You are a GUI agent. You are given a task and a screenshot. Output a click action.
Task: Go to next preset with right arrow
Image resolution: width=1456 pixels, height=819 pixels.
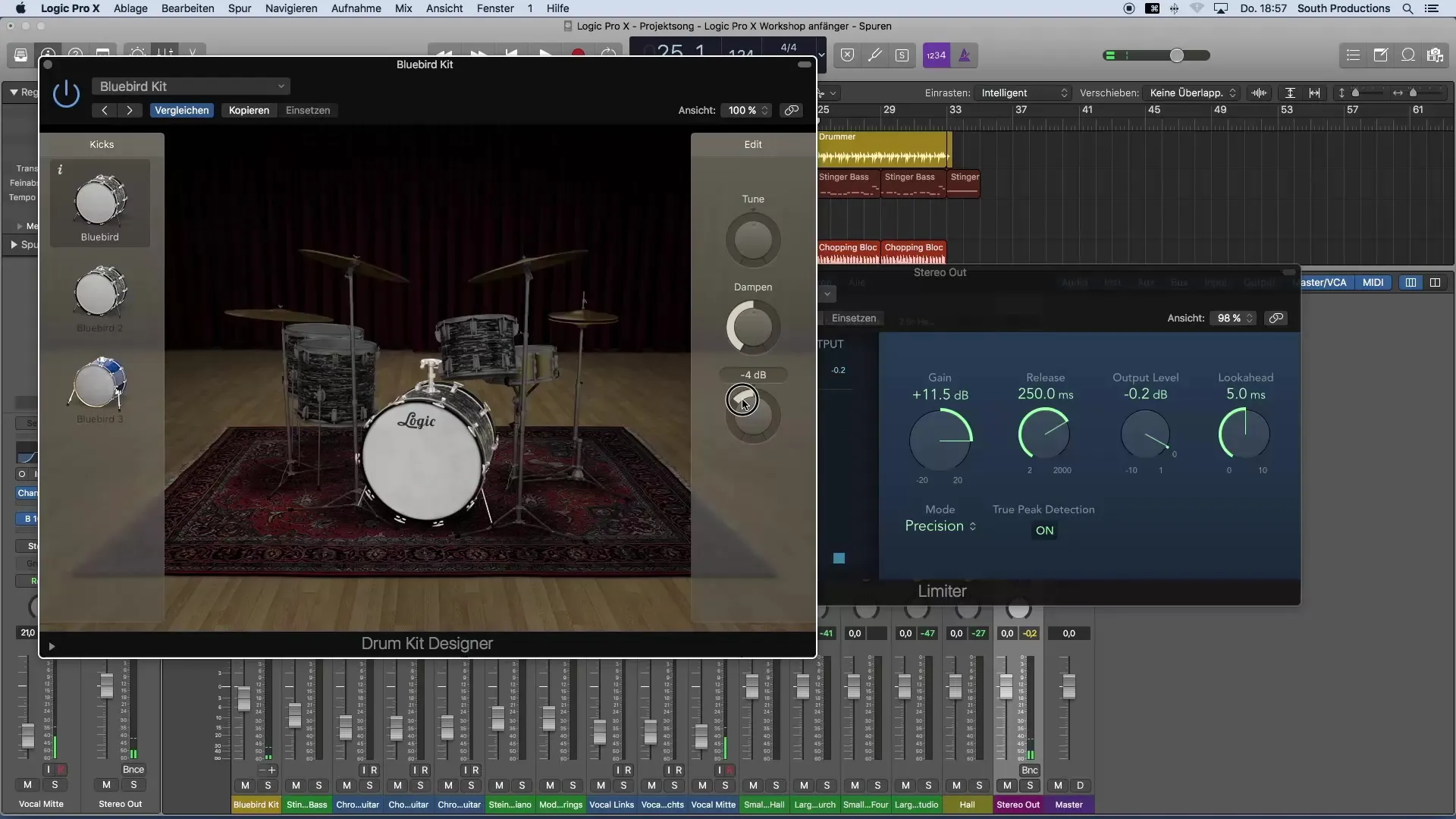point(130,111)
